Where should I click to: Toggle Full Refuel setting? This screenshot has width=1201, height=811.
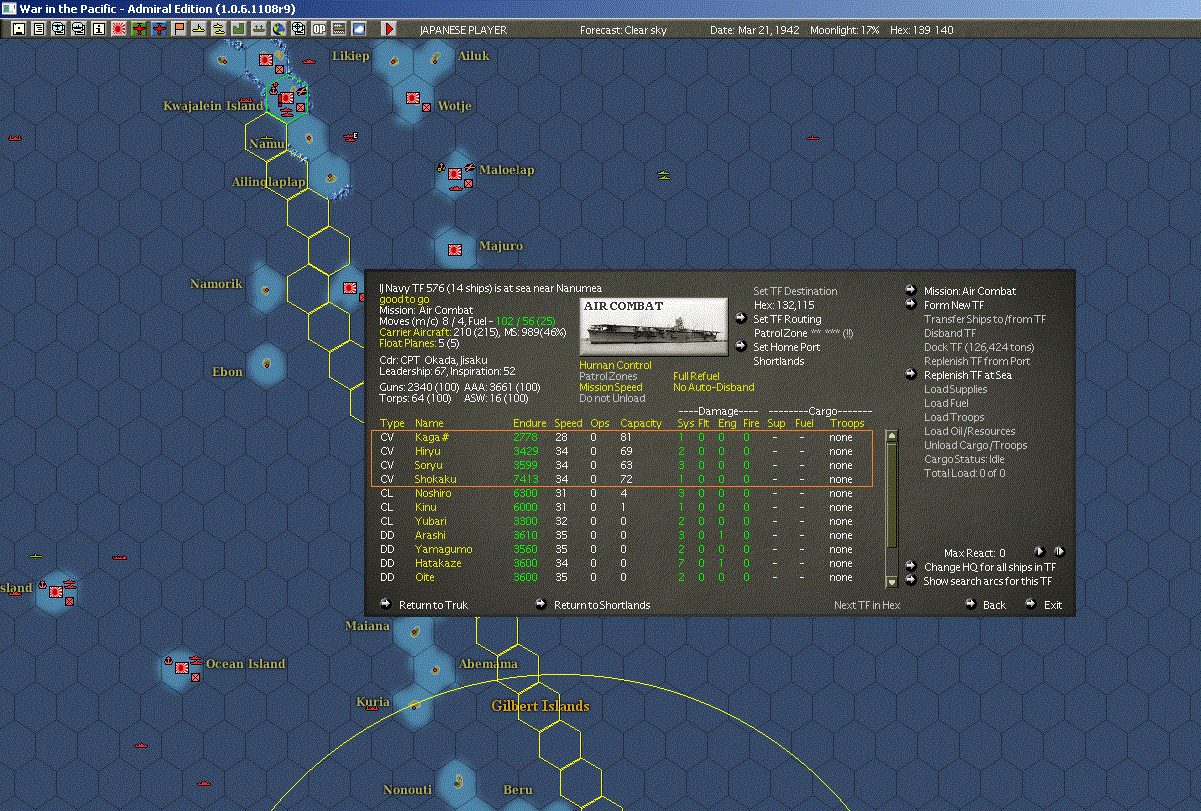click(x=696, y=376)
